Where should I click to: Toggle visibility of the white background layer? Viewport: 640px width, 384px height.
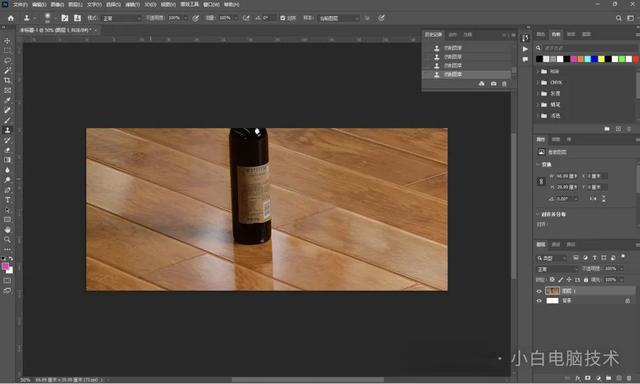pos(539,301)
